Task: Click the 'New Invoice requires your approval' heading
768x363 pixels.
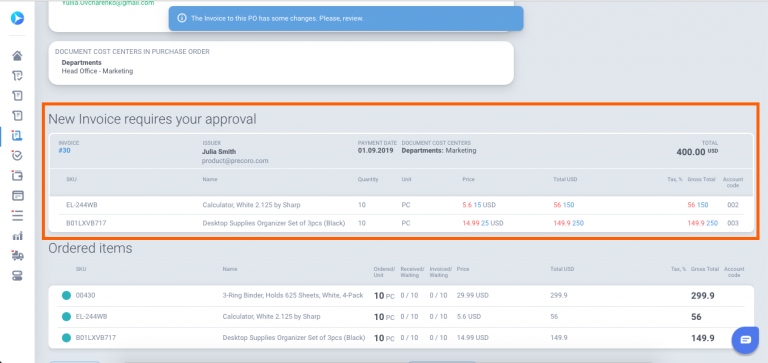Action: [x=152, y=119]
